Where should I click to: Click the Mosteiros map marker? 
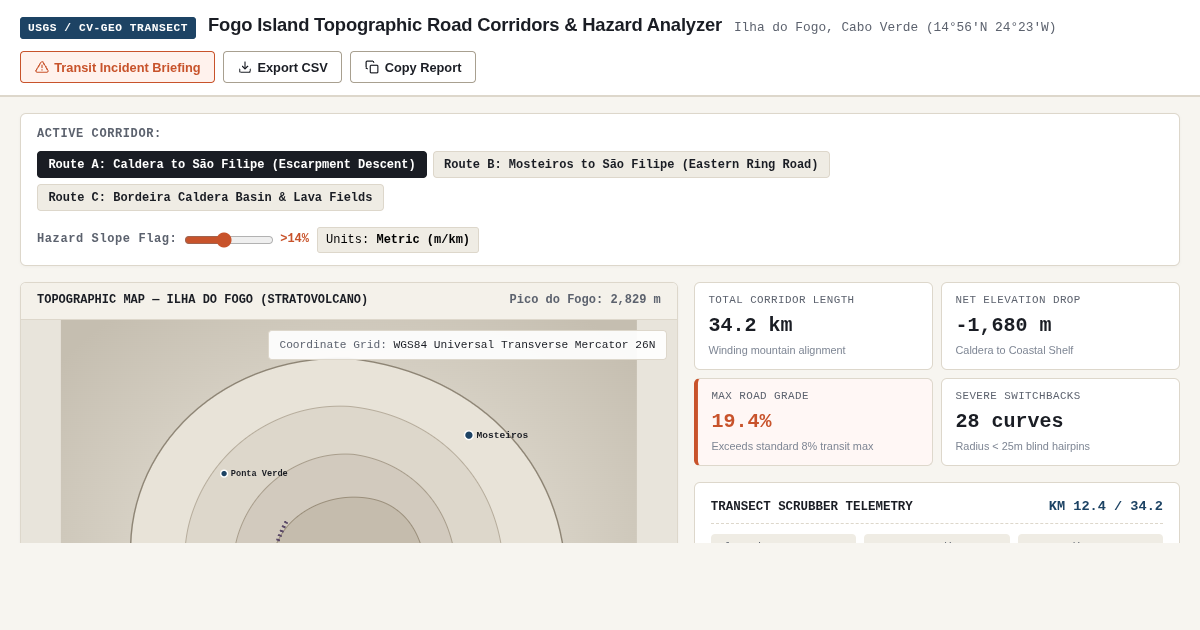coord(469,435)
